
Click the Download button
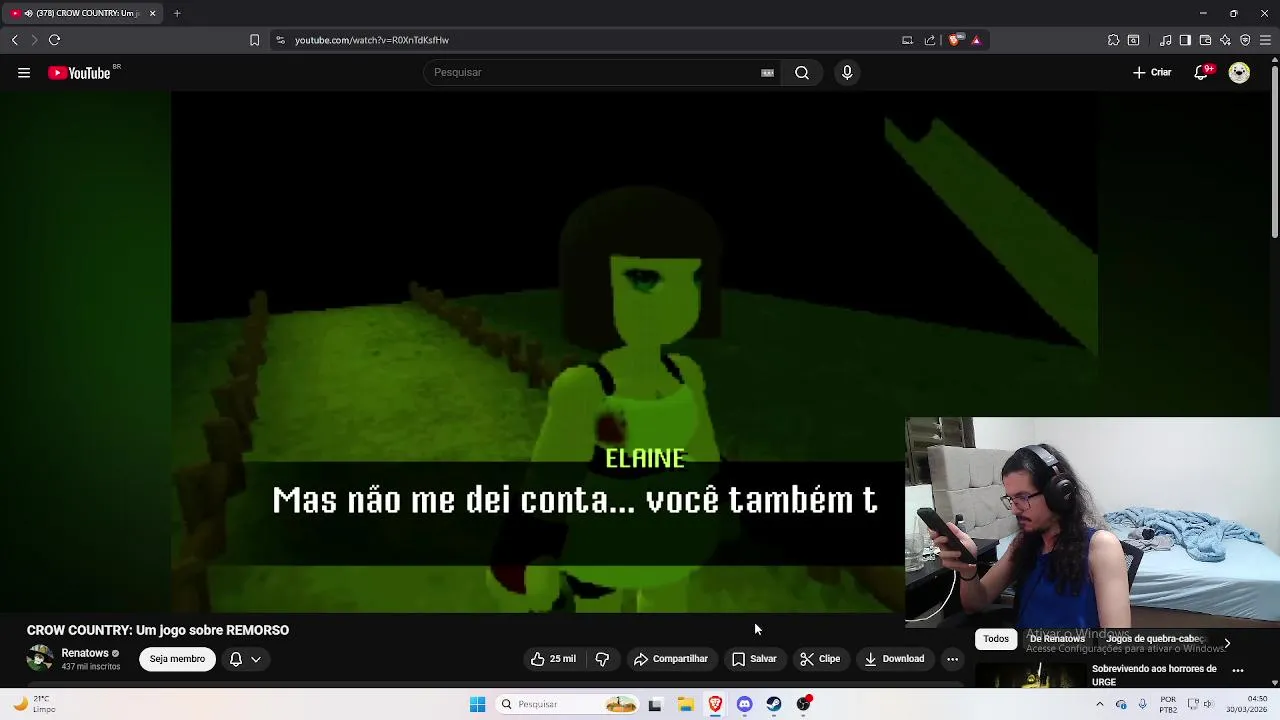click(894, 659)
